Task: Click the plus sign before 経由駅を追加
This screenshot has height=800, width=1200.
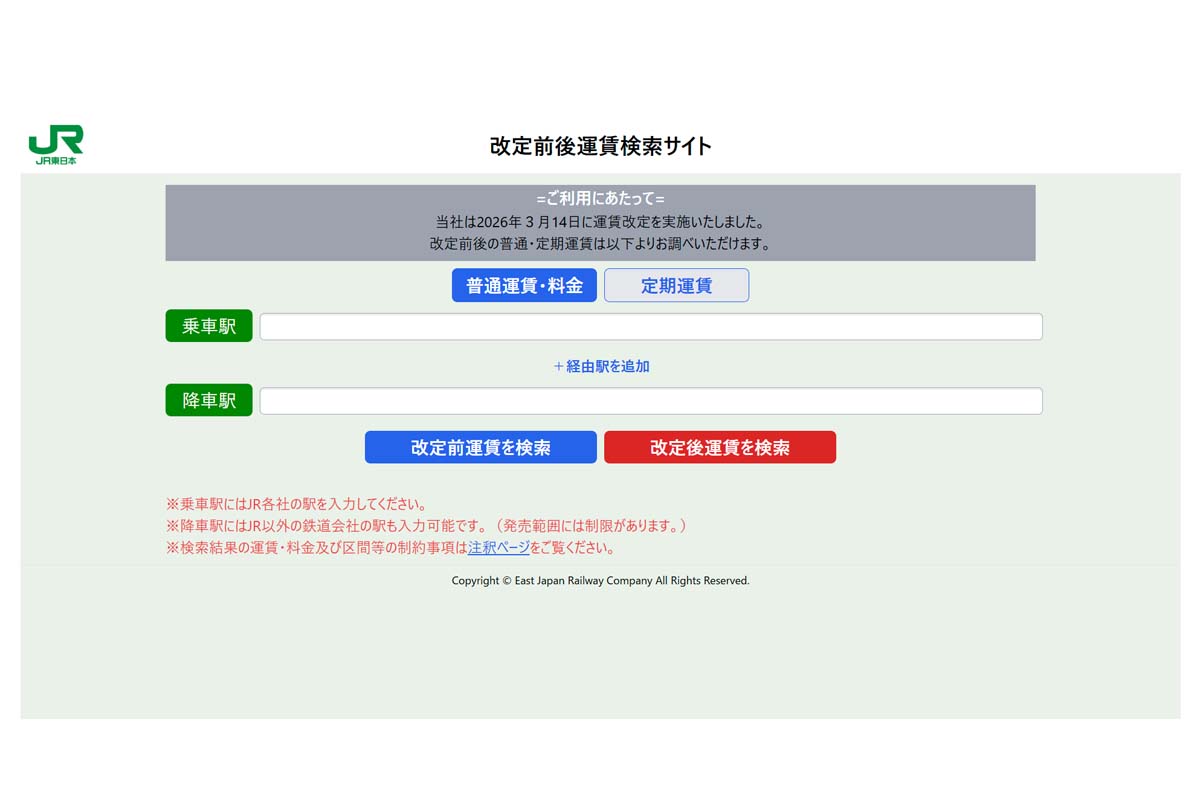Action: pyautogui.click(x=558, y=366)
